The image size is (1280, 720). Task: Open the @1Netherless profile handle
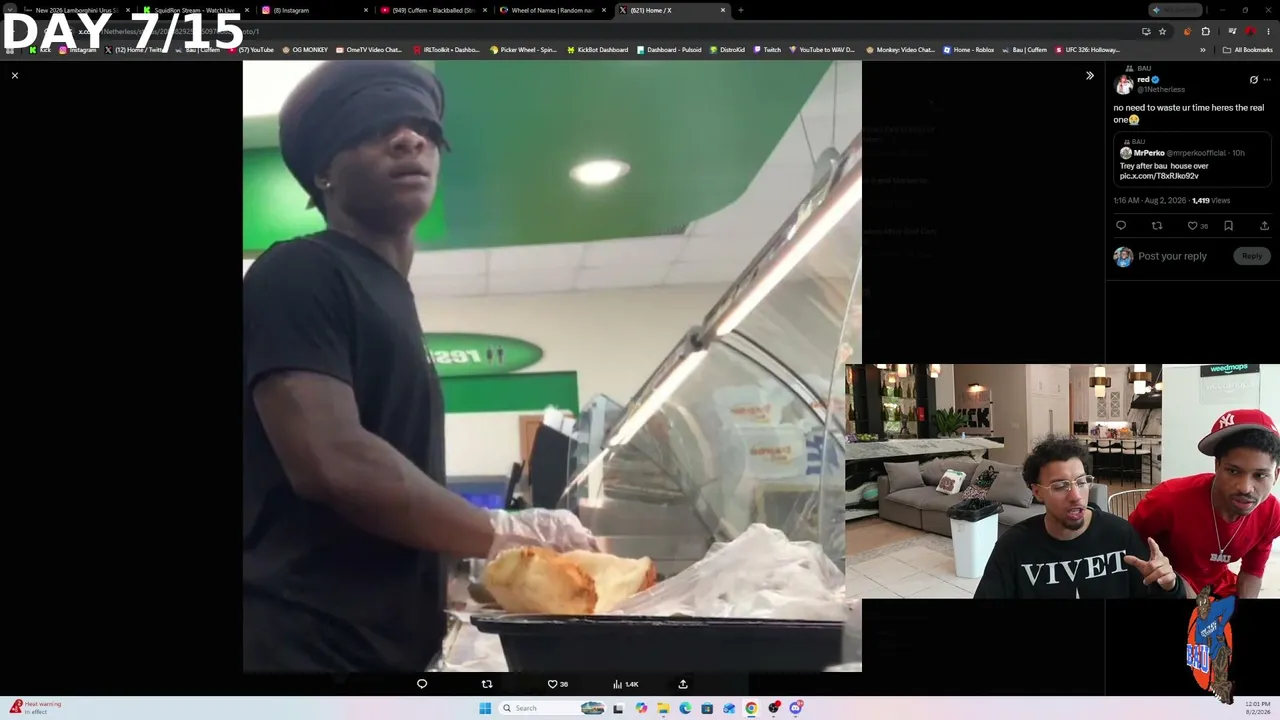pyautogui.click(x=1161, y=90)
